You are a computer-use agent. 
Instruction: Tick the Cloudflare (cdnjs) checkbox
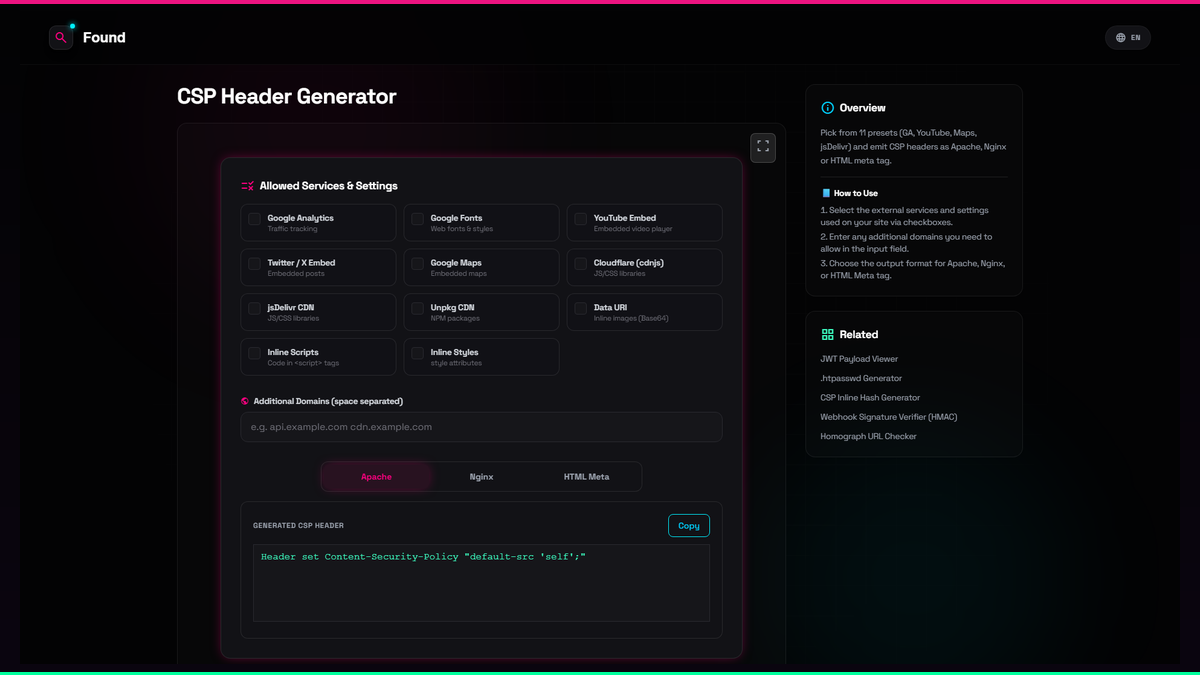tap(581, 264)
